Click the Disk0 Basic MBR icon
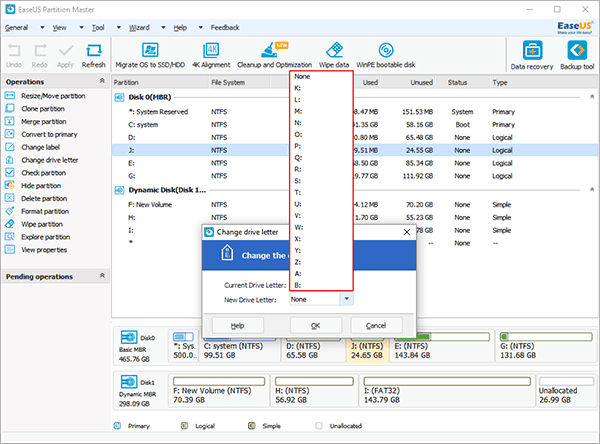 (x=129, y=337)
